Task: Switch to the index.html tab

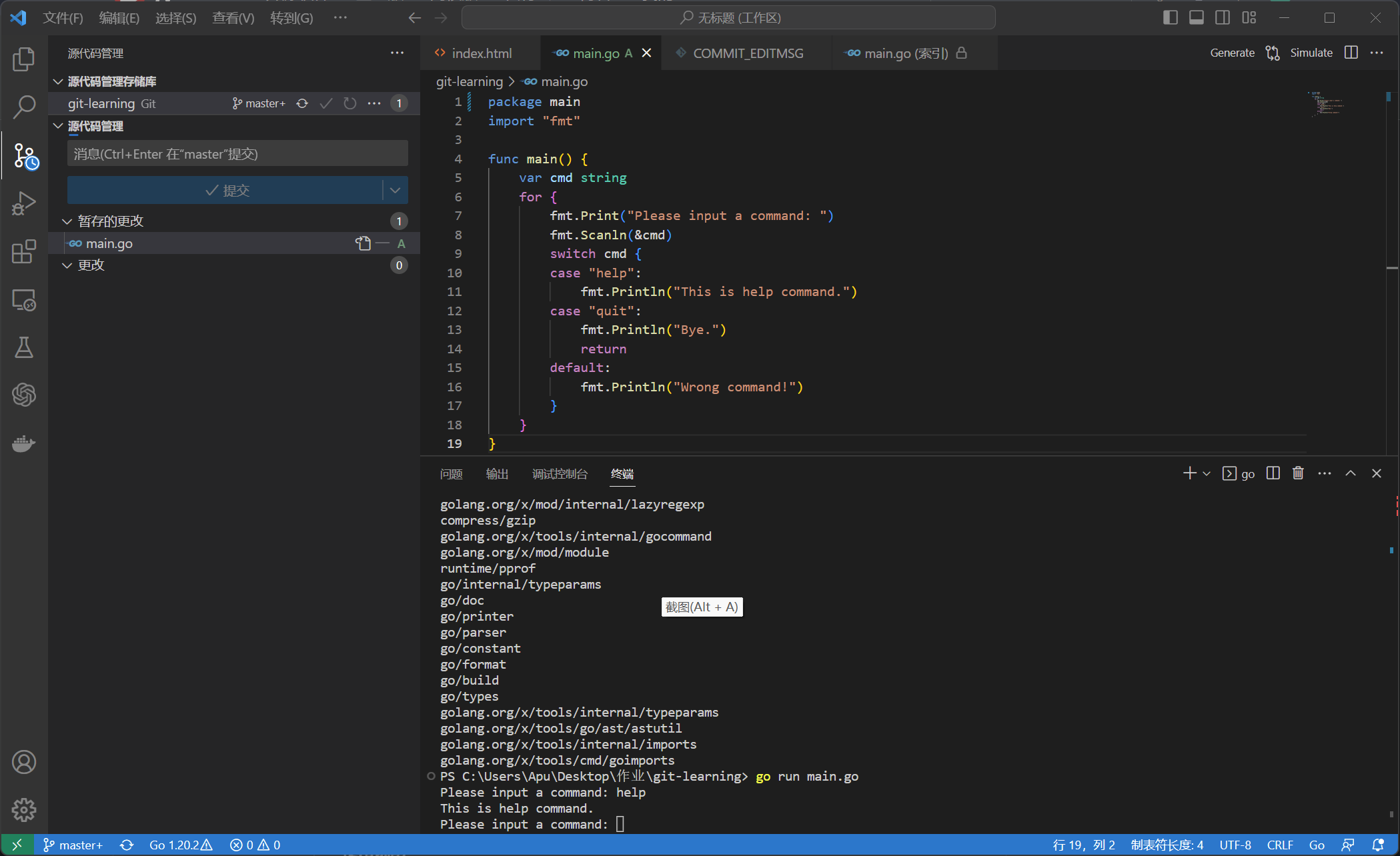Action: pos(480,53)
